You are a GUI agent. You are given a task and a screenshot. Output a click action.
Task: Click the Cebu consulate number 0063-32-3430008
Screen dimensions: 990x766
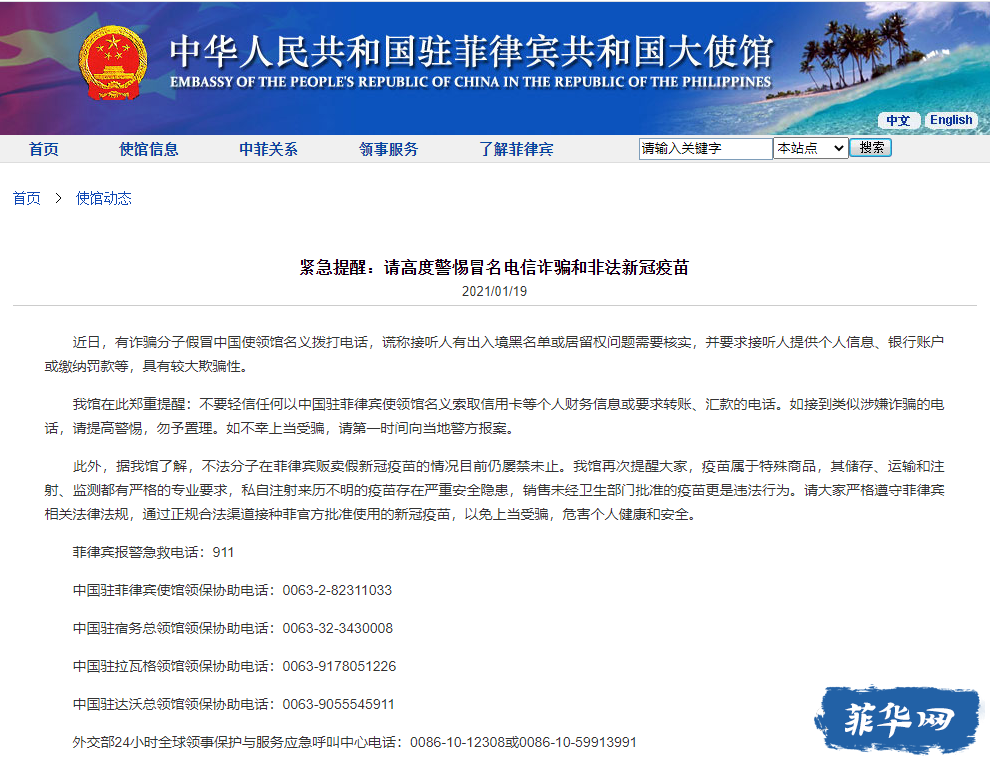(x=338, y=628)
